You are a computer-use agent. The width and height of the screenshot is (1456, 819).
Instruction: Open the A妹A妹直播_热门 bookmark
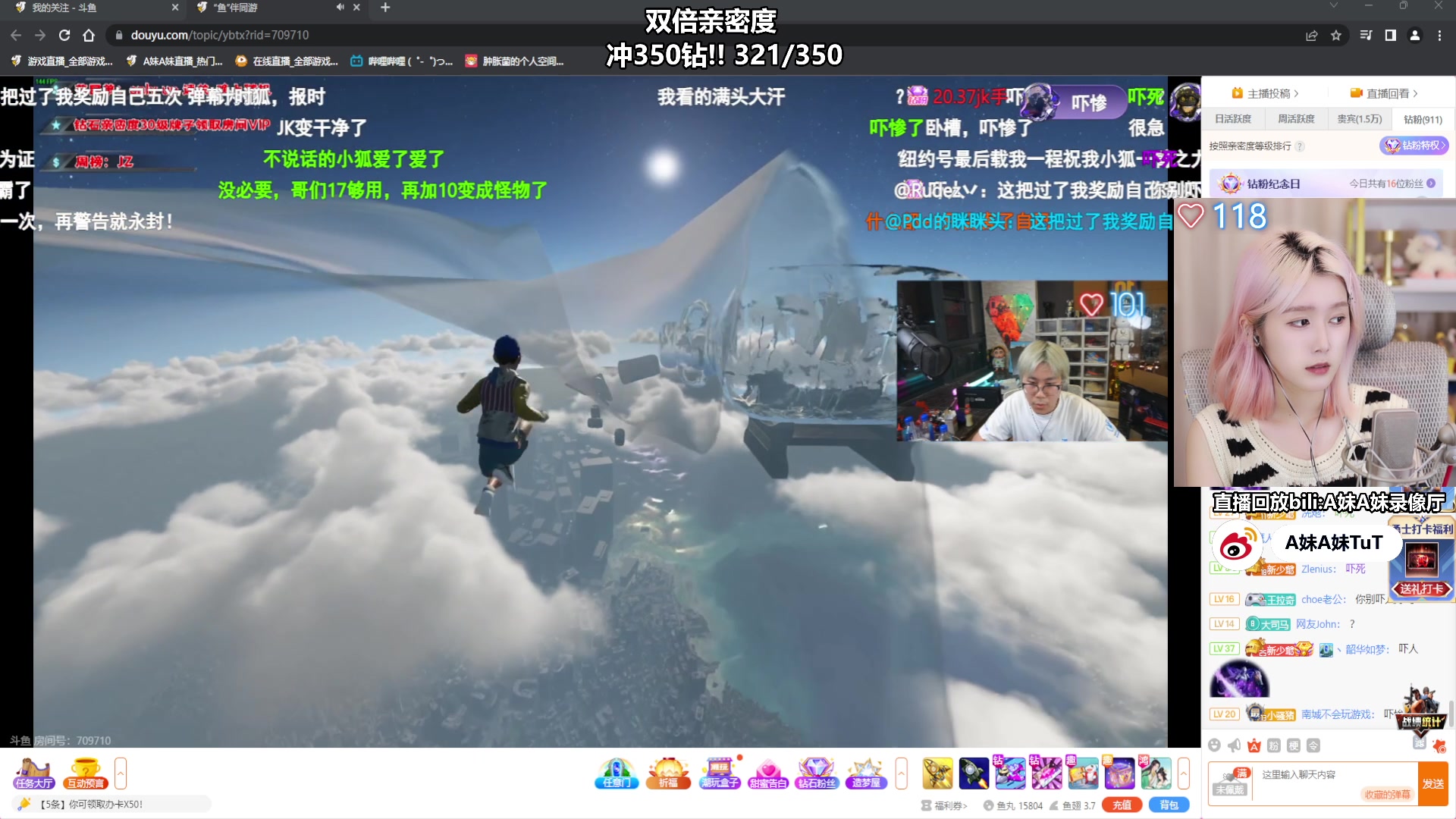[174, 61]
